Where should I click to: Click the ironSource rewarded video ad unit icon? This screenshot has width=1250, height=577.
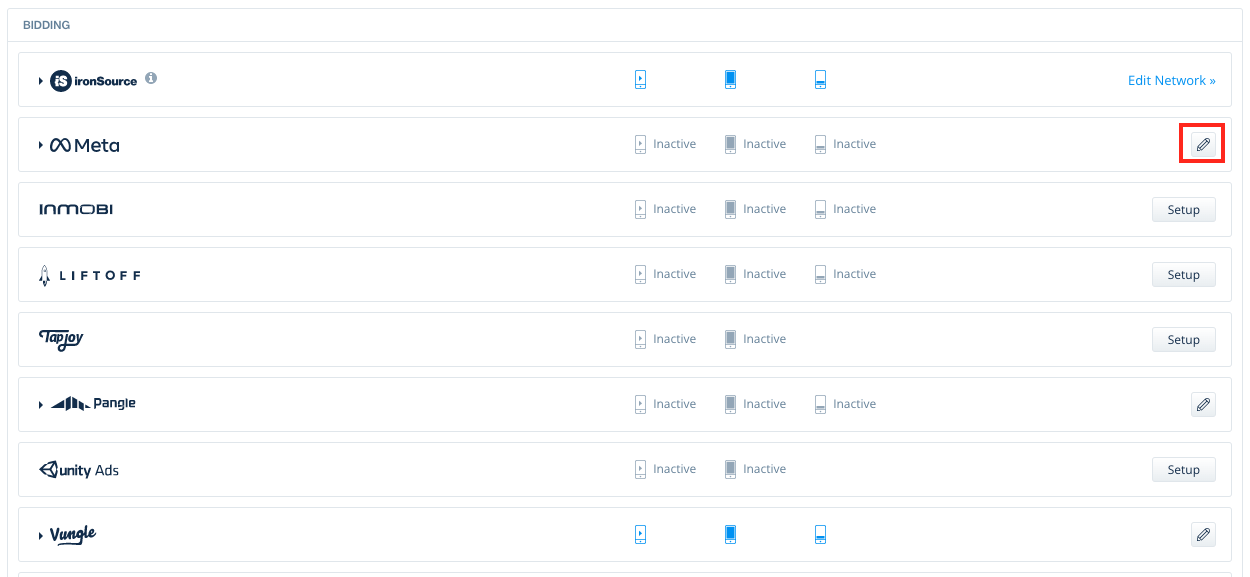click(640, 79)
